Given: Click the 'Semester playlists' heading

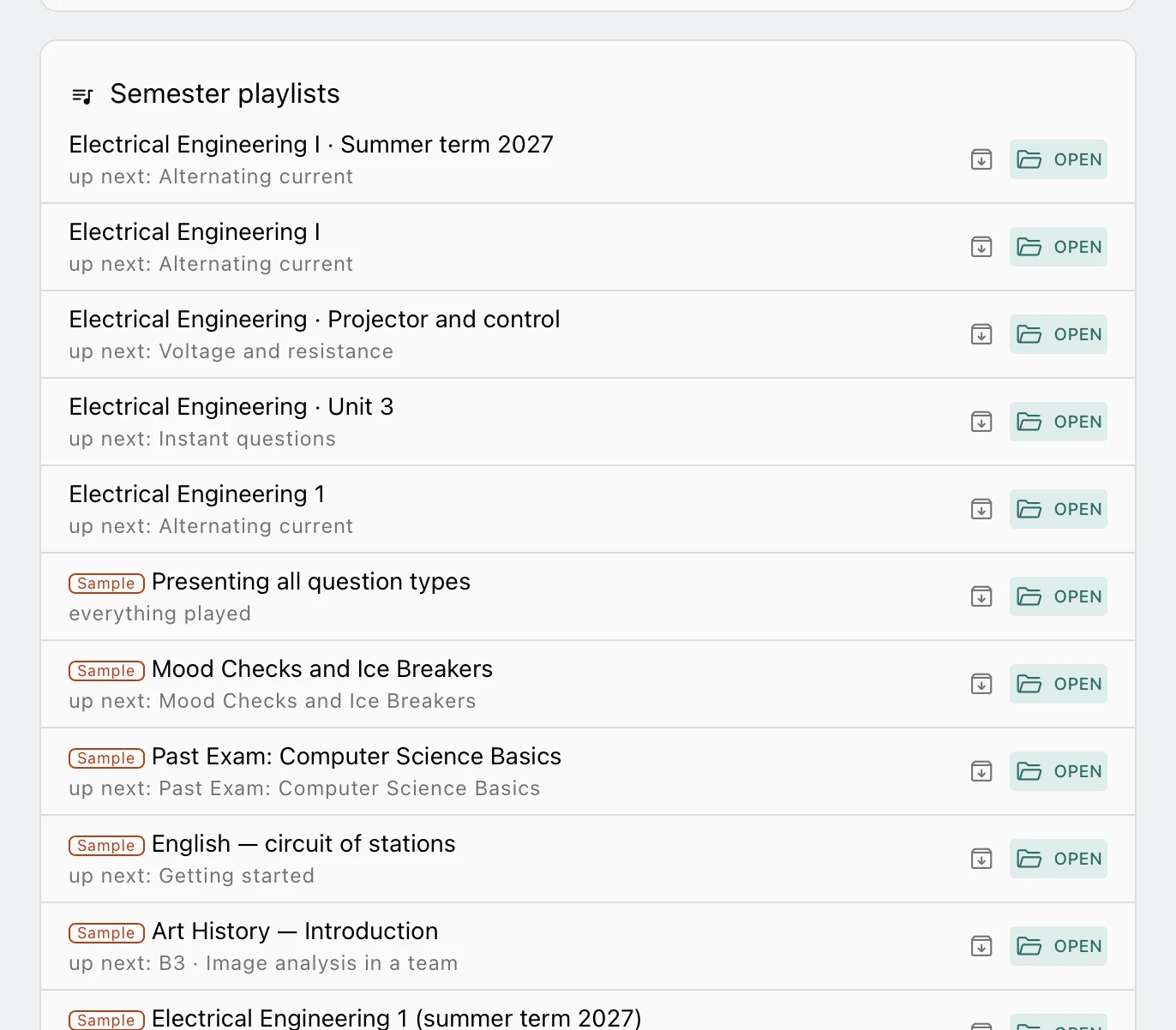Looking at the screenshot, I should coord(225,93).
